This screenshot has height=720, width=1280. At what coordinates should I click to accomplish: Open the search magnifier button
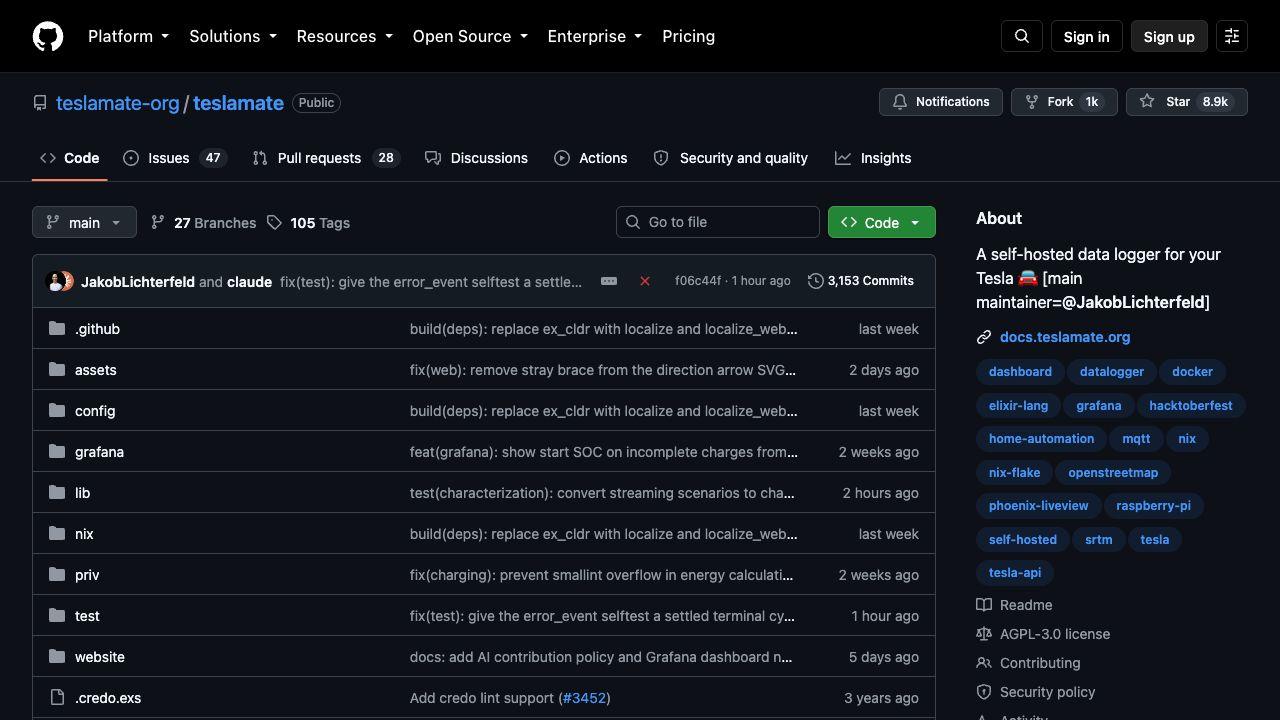pyautogui.click(x=1022, y=36)
